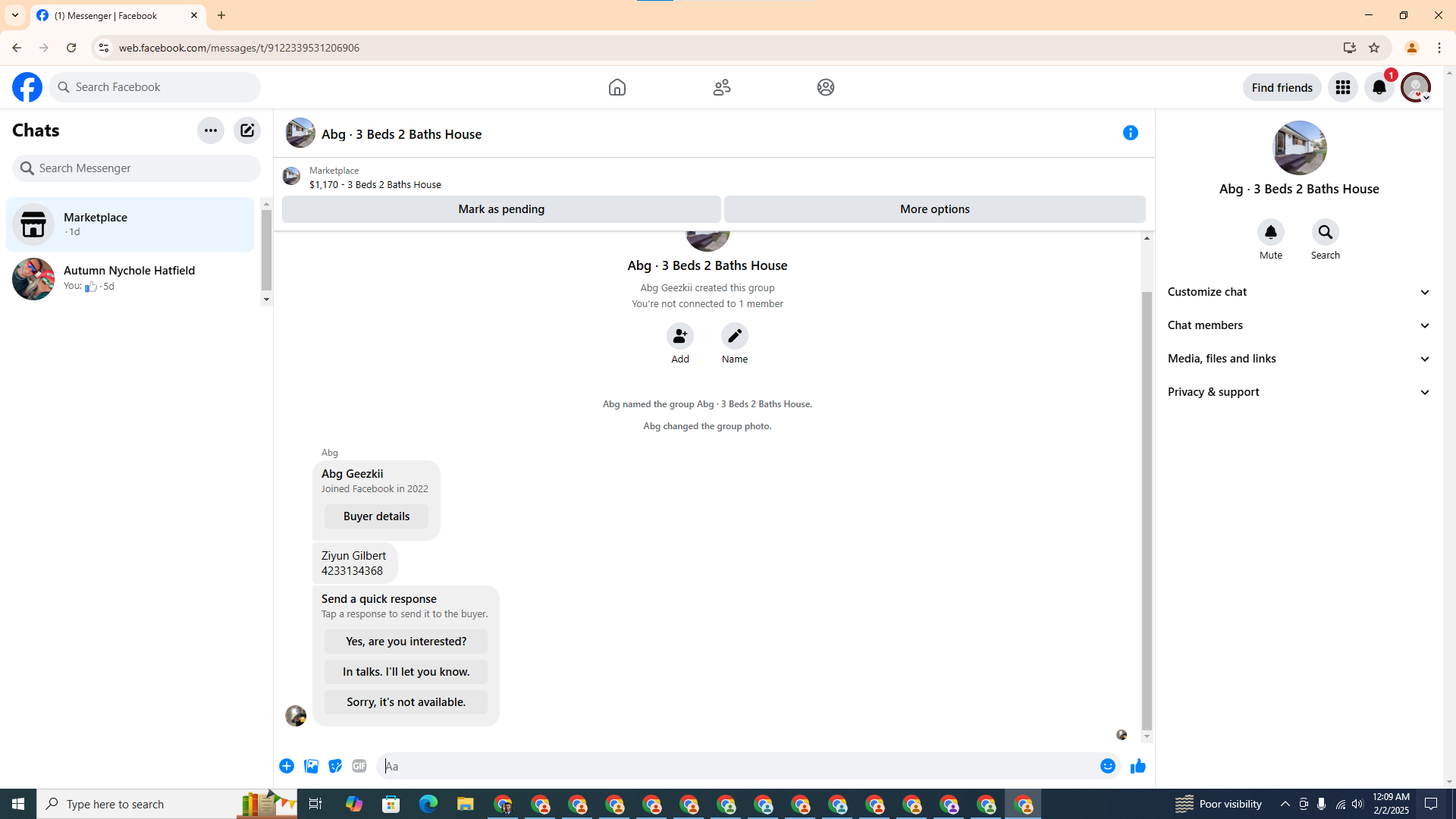Open the sticker chooser icon

335,767
